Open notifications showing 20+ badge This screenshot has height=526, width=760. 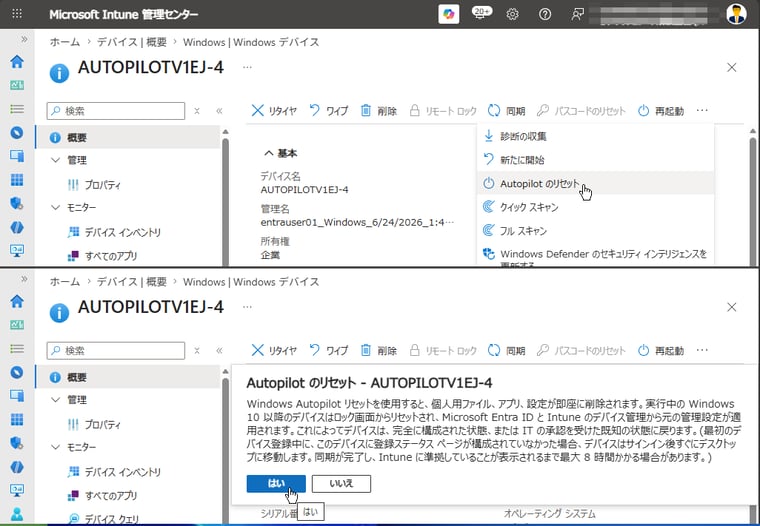click(481, 13)
